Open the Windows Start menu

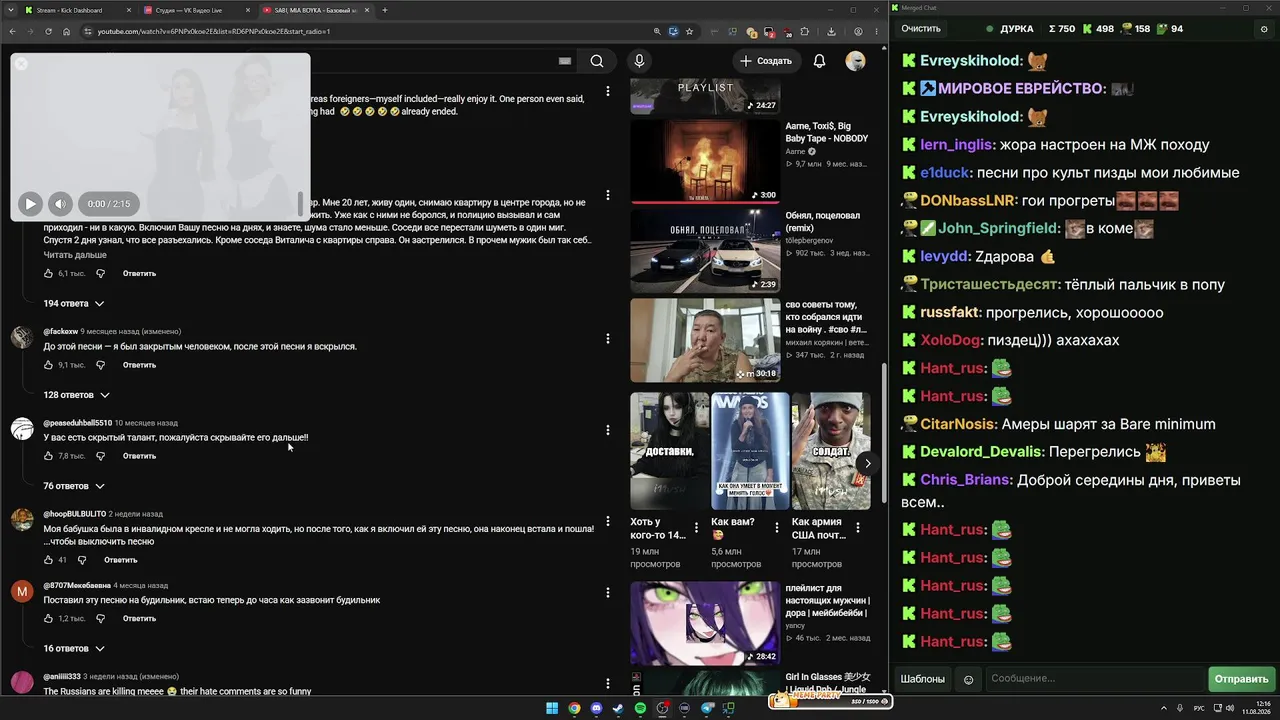pyautogui.click(x=552, y=709)
